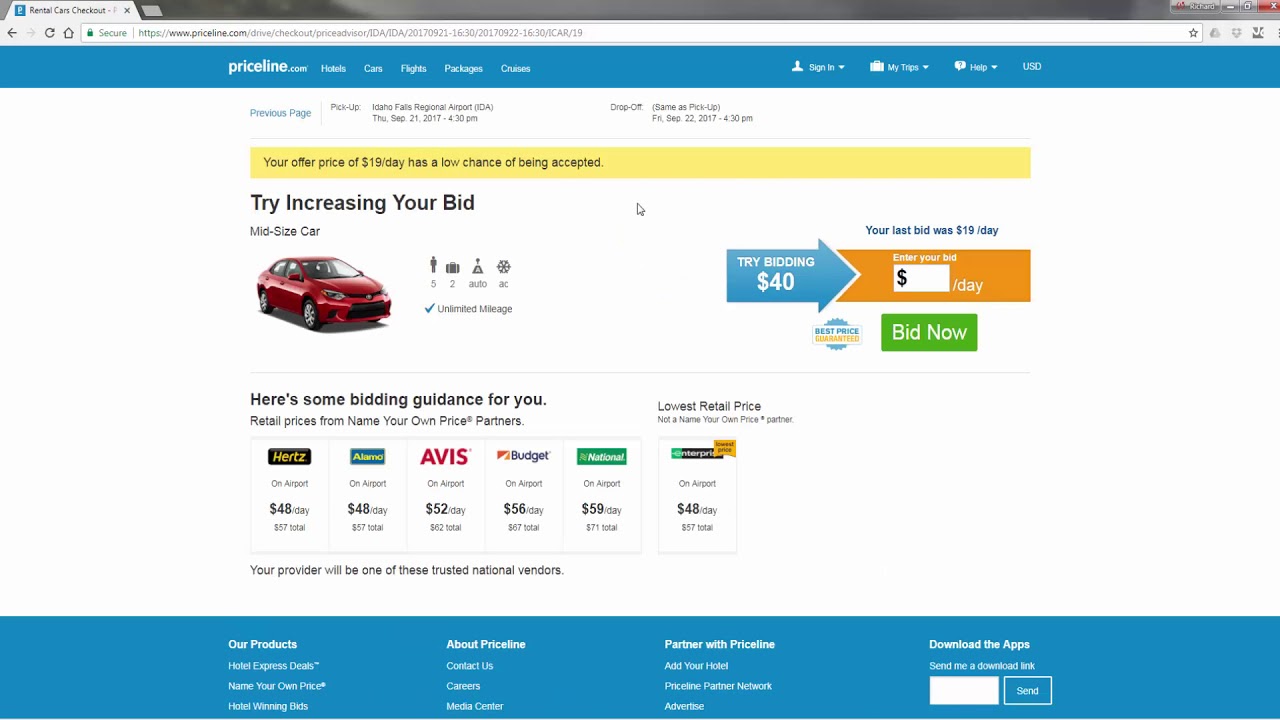This screenshot has height=720, width=1280.
Task: Click the low chance offer warning banner
Action: click(x=640, y=163)
